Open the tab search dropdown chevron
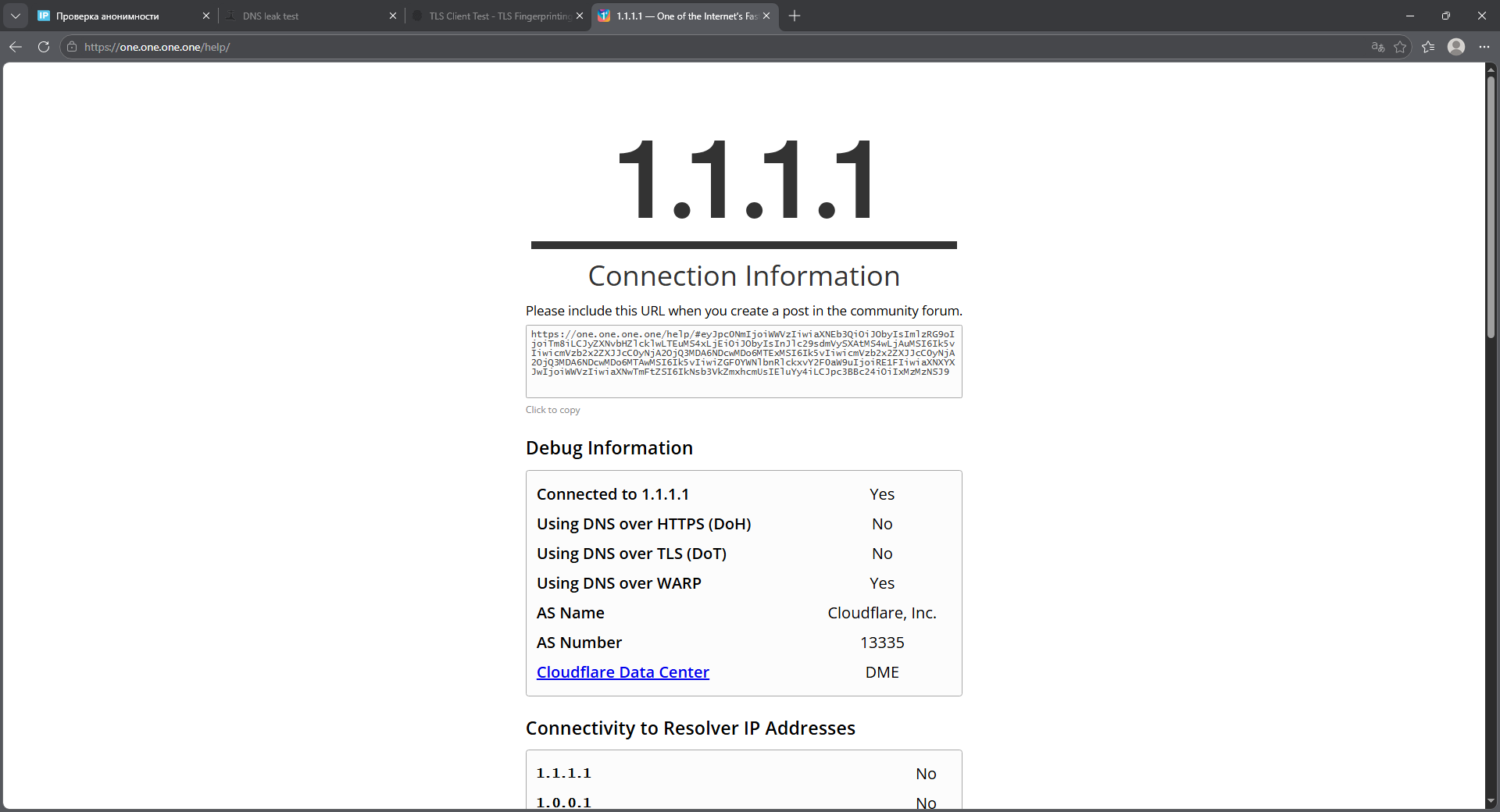The height and width of the screenshot is (812, 1500). coord(16,16)
